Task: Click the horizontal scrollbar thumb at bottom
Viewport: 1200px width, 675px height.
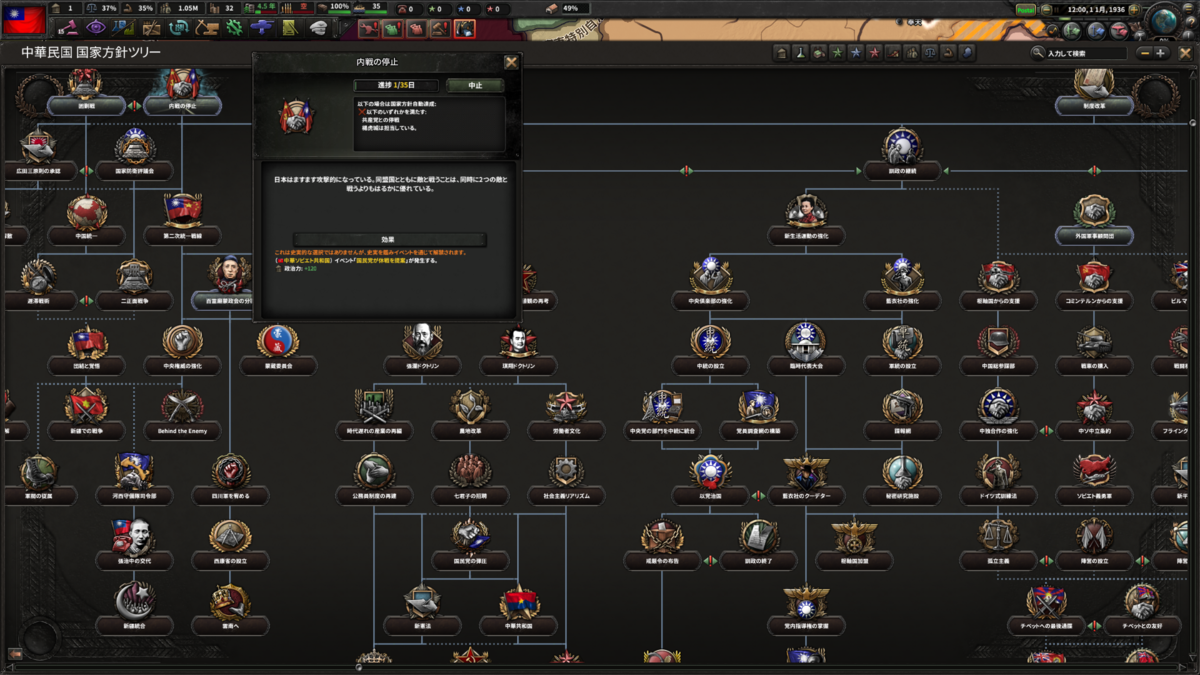Action: point(358,666)
